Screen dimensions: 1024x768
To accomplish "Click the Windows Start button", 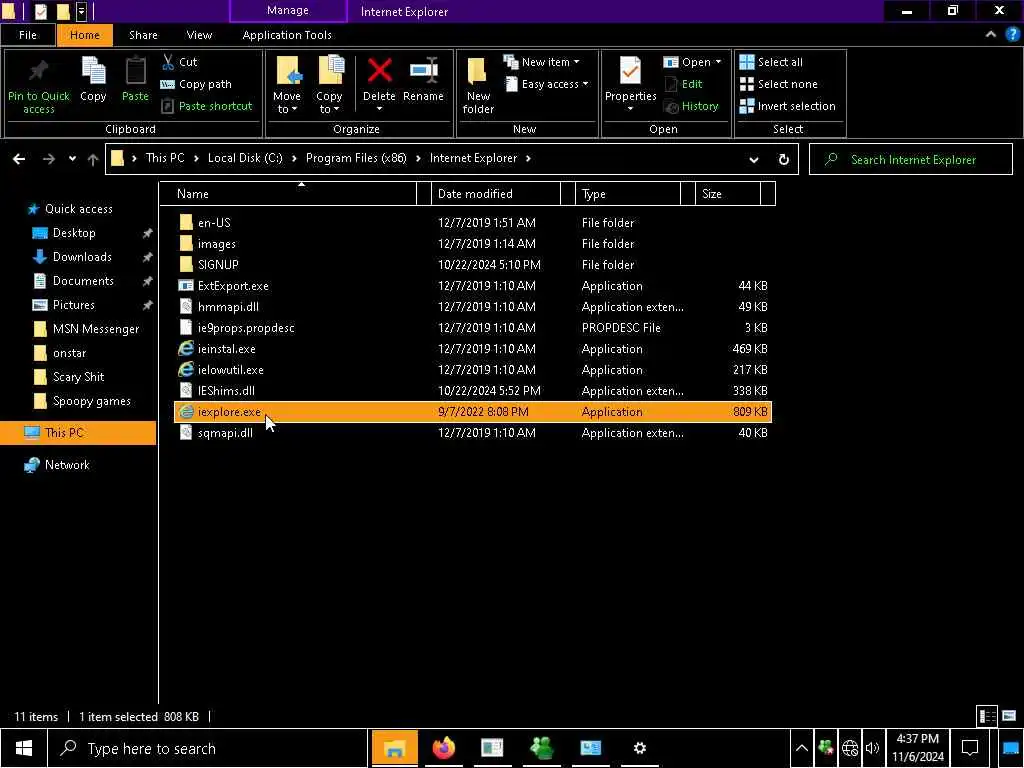I will 24,748.
